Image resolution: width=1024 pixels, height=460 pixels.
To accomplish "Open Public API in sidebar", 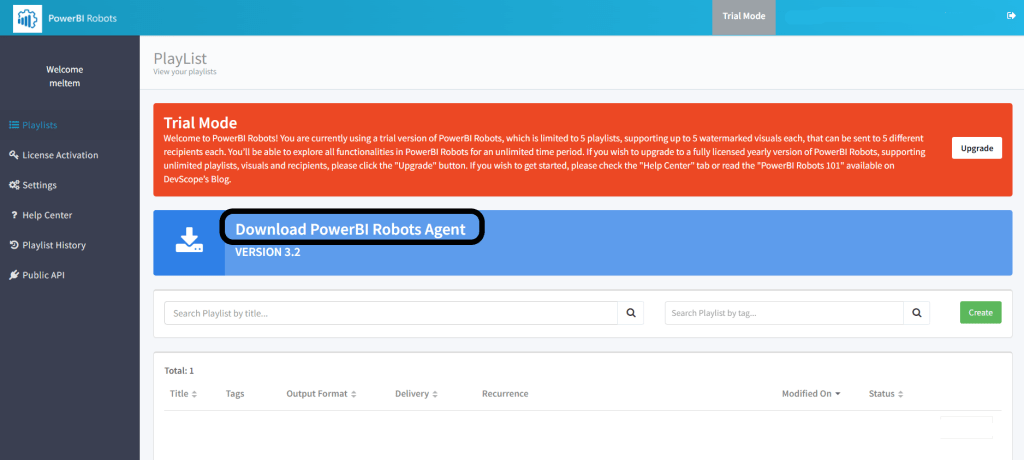I will coord(42,275).
